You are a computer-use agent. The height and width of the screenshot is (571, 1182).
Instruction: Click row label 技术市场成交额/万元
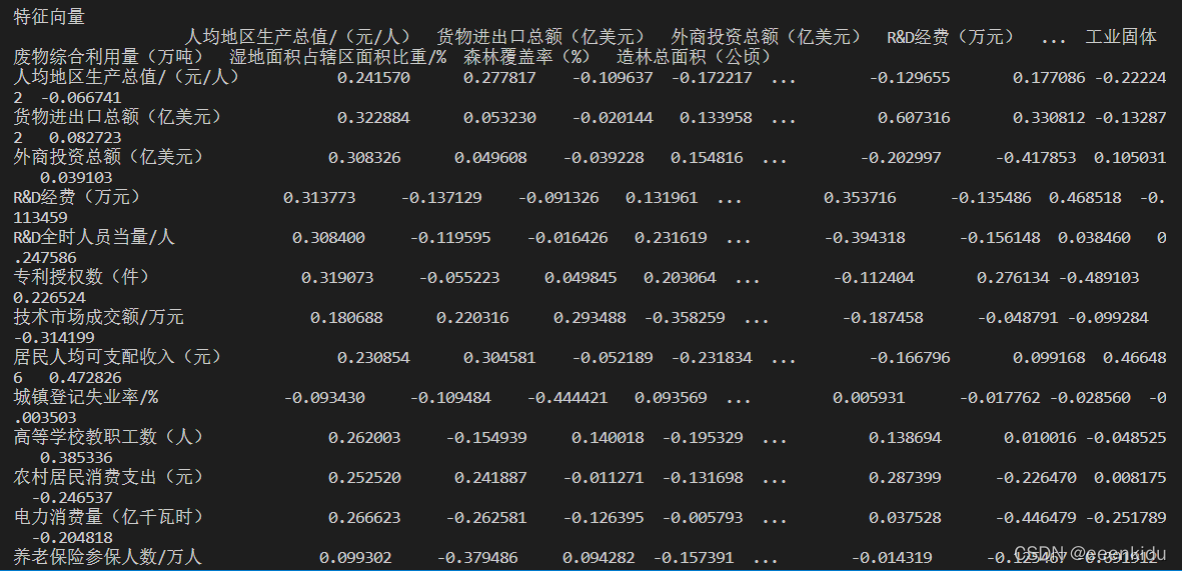[x=99, y=318]
